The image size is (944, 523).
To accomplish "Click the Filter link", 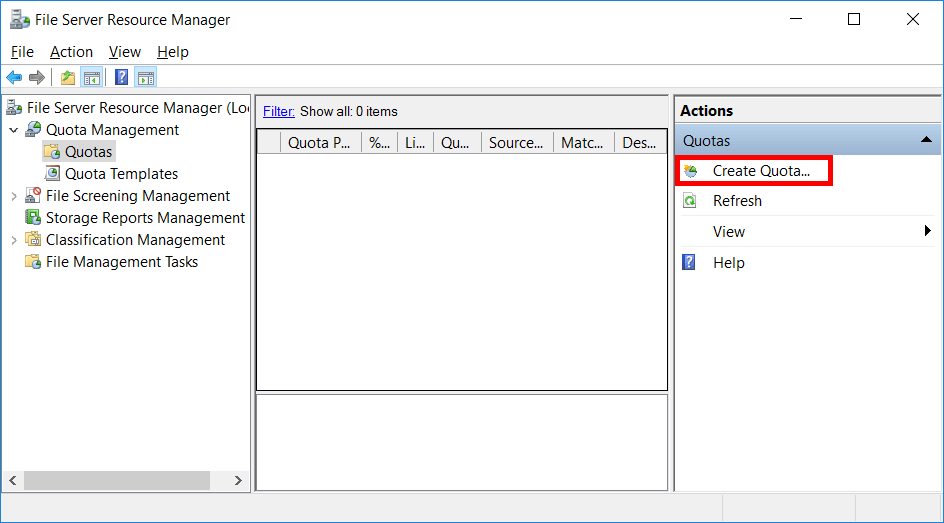I will (279, 111).
